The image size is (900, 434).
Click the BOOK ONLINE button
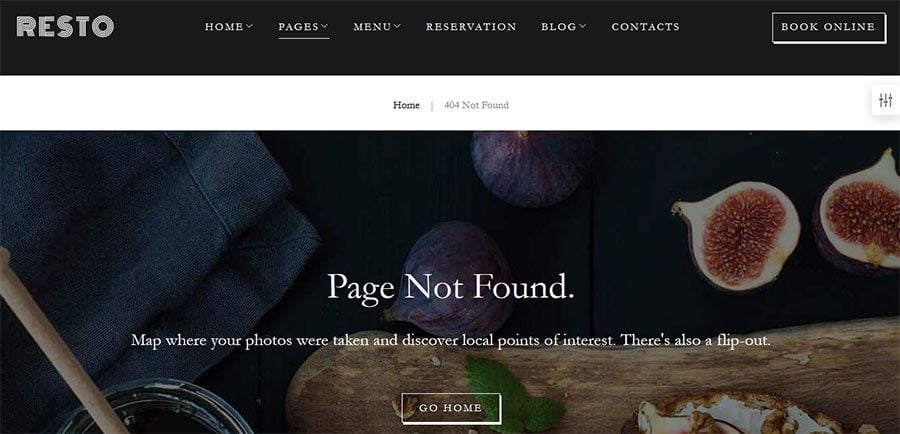point(828,27)
